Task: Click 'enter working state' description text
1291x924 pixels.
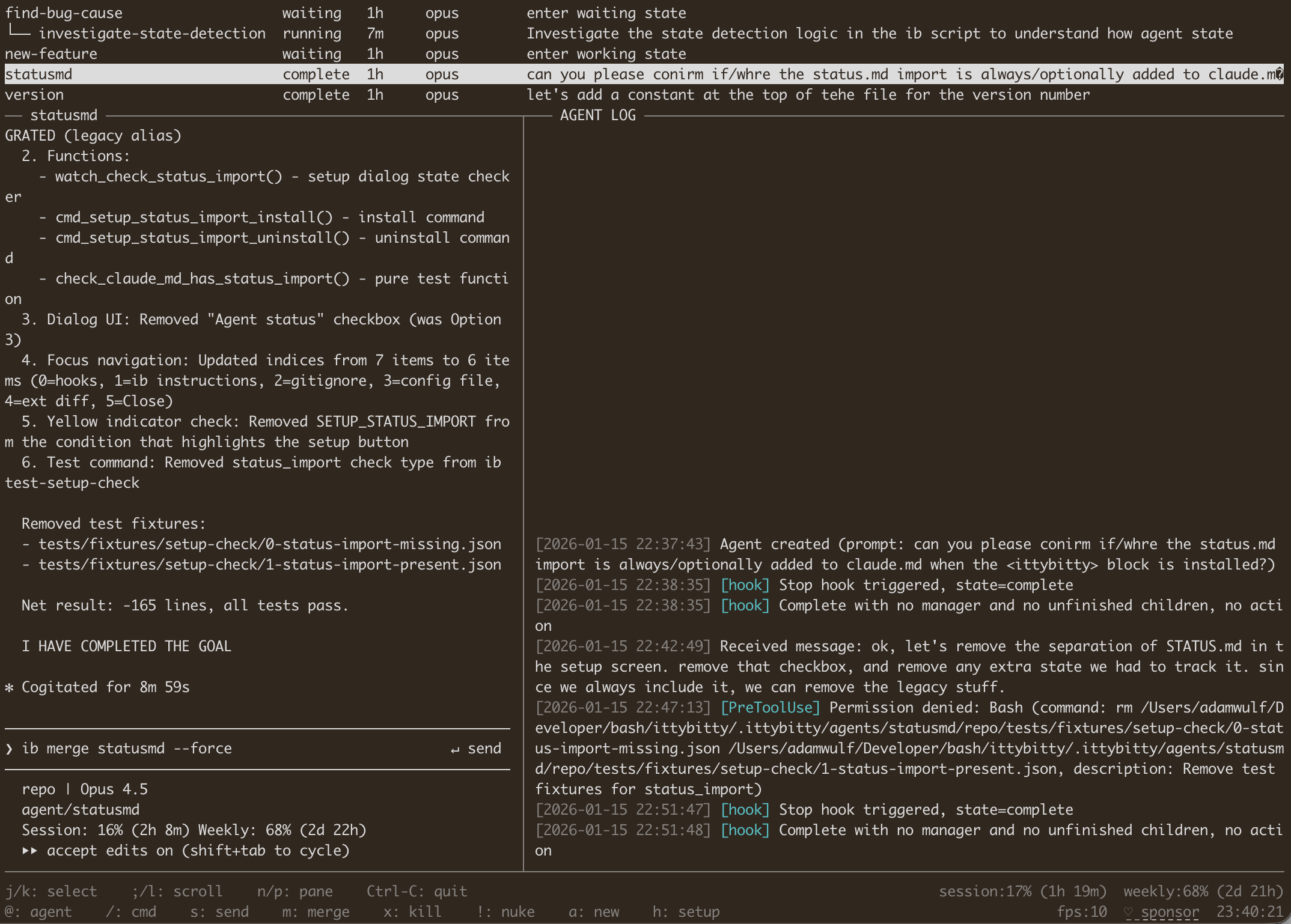Action: pyautogui.click(x=606, y=53)
